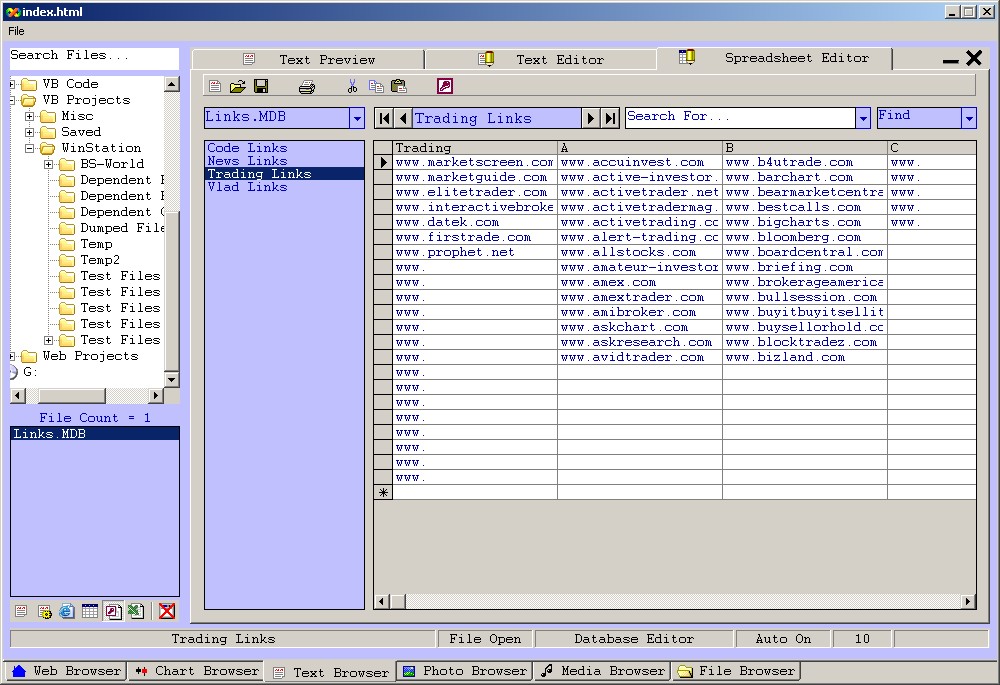The height and width of the screenshot is (685, 1000).
Task: Open a file using the folder icon
Action: 237,86
